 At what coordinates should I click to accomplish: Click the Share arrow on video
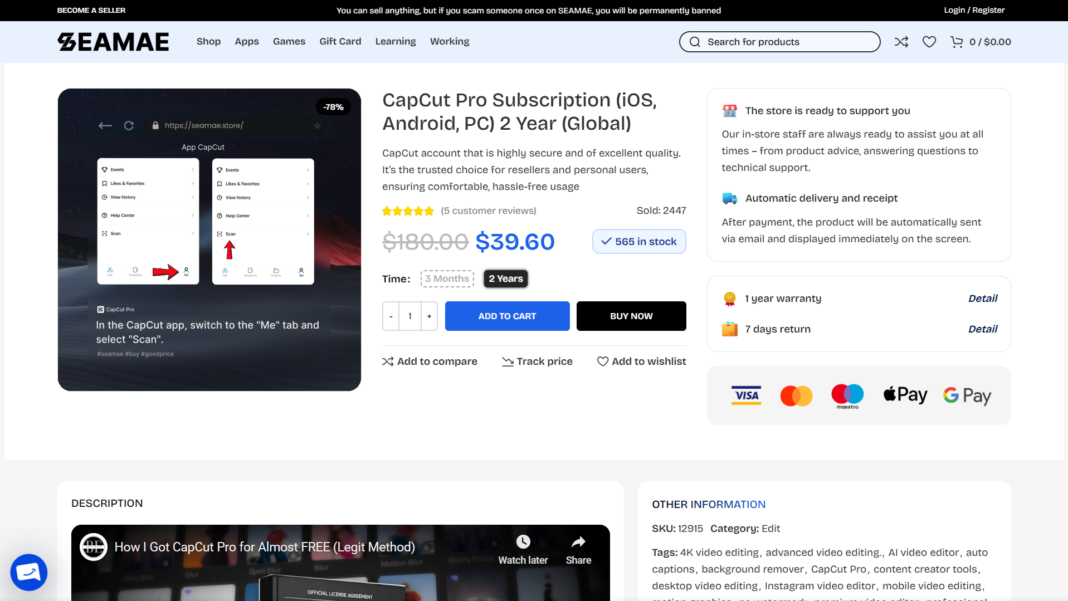[x=578, y=542]
